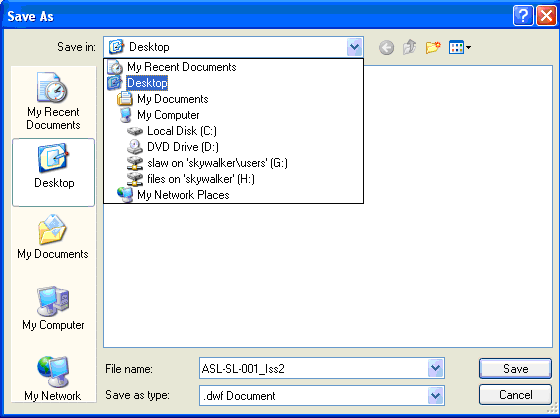560x418 pixels.
Task: Click the Save button
Action: coord(515,368)
